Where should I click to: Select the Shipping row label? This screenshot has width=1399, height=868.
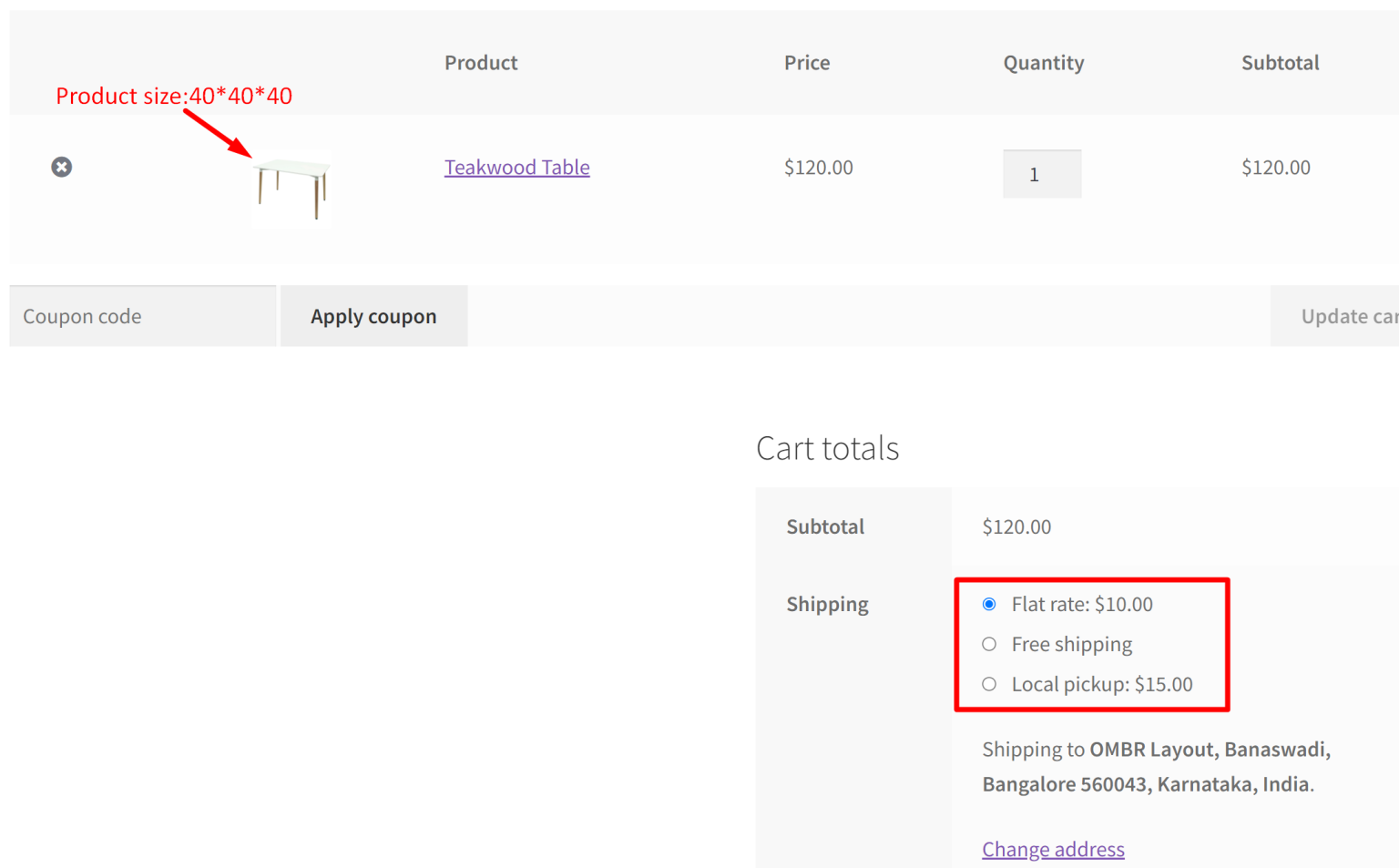point(827,604)
